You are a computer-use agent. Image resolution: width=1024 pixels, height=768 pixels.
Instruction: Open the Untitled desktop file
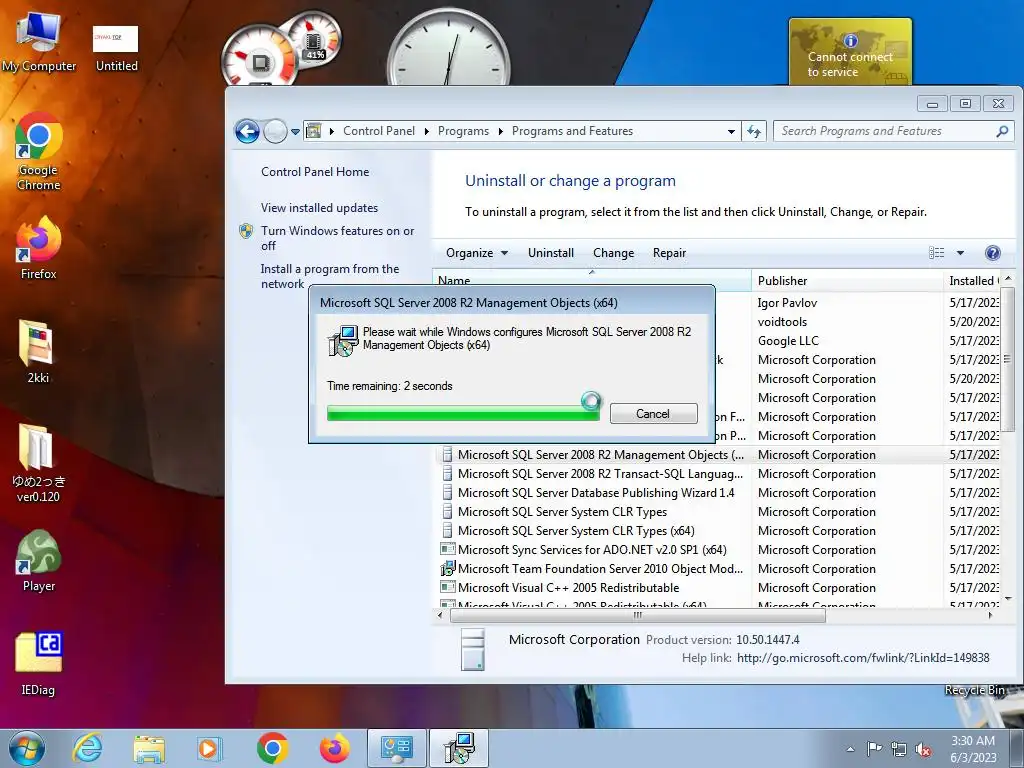(x=116, y=47)
